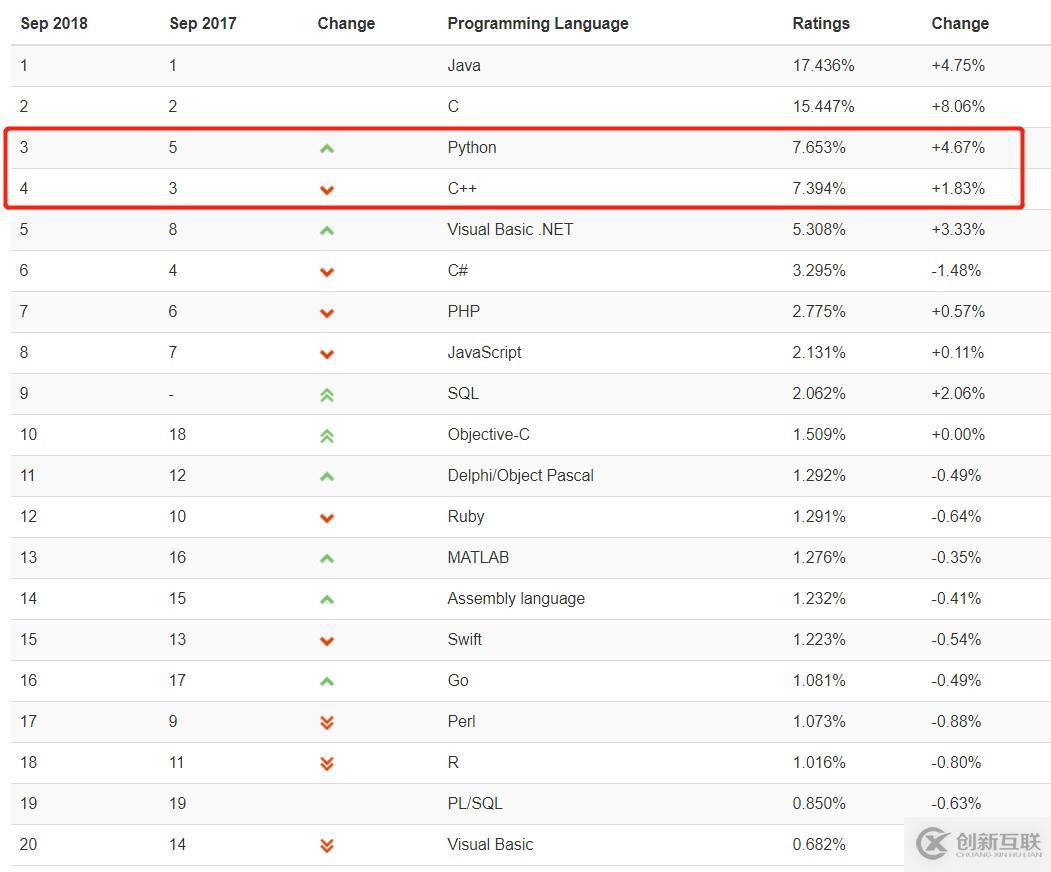
Task: Click the red down arrow beside C#
Action: pos(326,271)
